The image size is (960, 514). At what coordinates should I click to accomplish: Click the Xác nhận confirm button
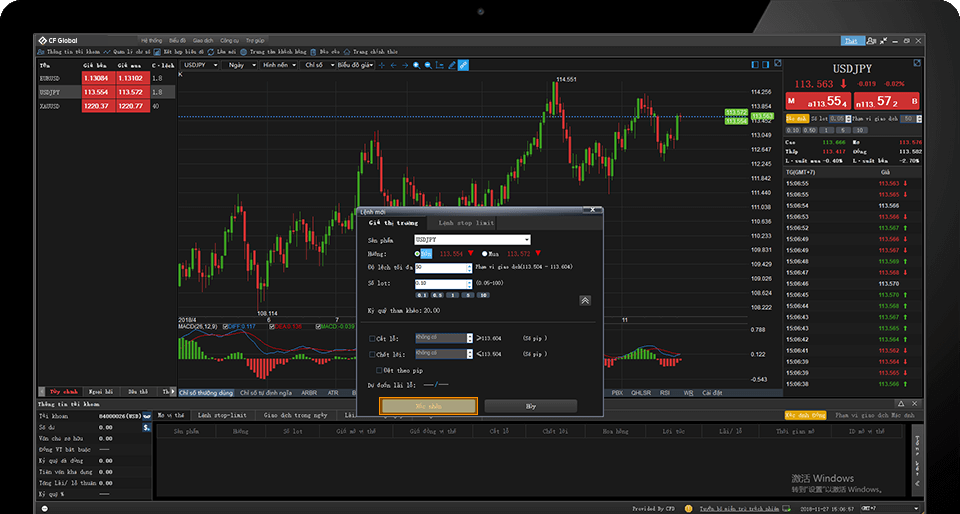tap(427, 406)
